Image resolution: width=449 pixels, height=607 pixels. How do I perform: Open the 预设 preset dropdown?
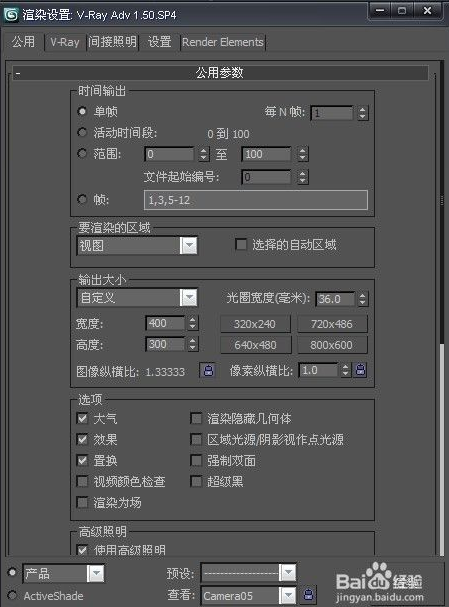tap(248, 573)
